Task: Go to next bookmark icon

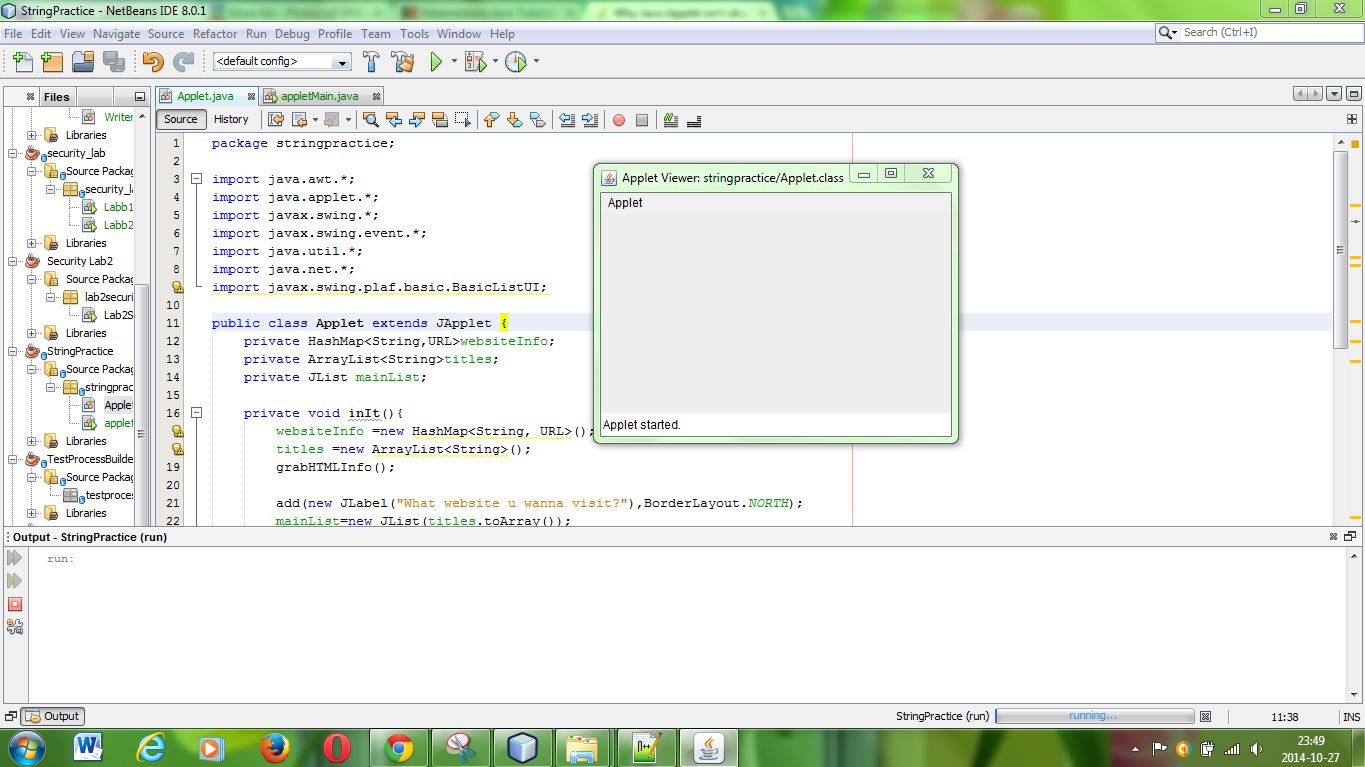Action: (x=514, y=120)
